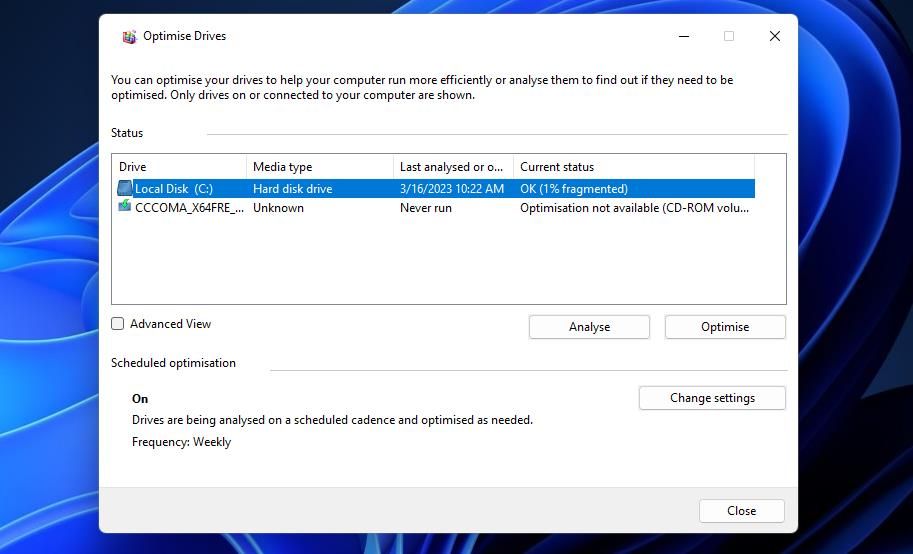
Task: Select the CCCOMA_X64FRE drive row
Action: 434,208
